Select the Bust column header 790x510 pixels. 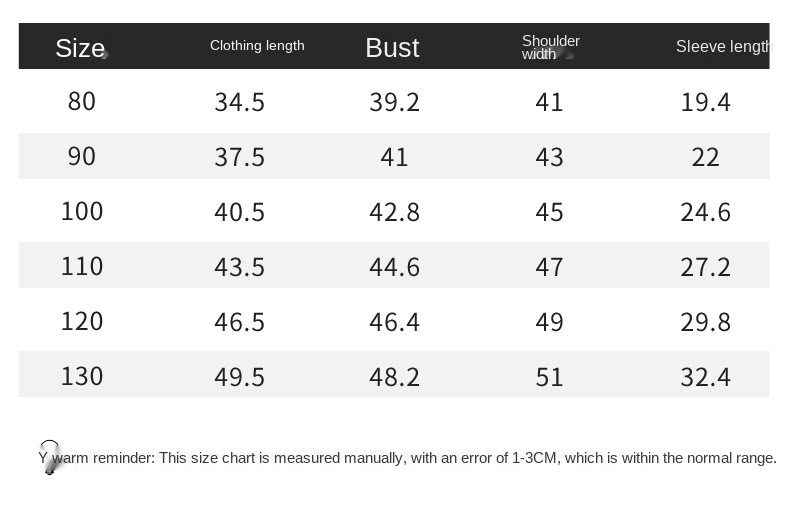[392, 48]
